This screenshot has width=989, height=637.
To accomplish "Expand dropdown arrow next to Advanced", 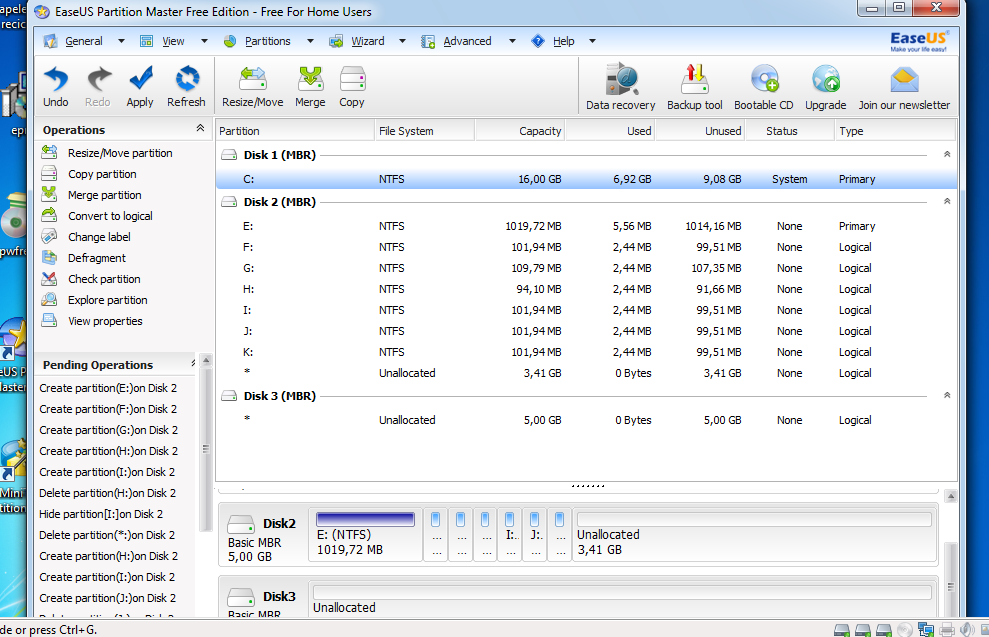I will pyautogui.click(x=512, y=41).
